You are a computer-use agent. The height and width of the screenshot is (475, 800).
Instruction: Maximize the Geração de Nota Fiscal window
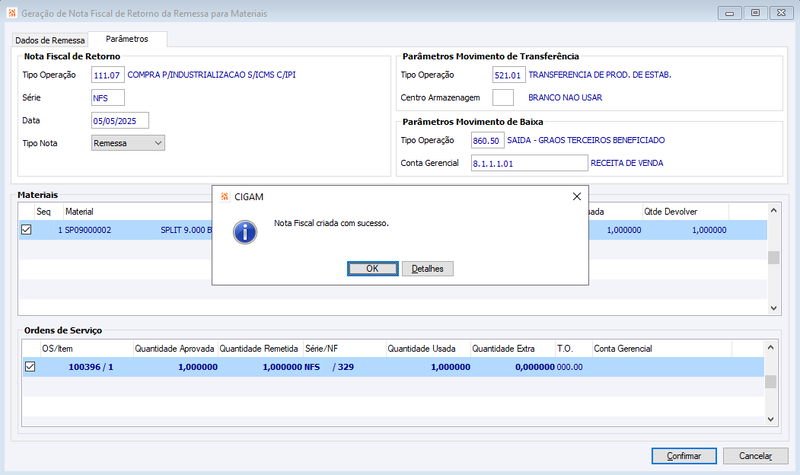coord(756,13)
